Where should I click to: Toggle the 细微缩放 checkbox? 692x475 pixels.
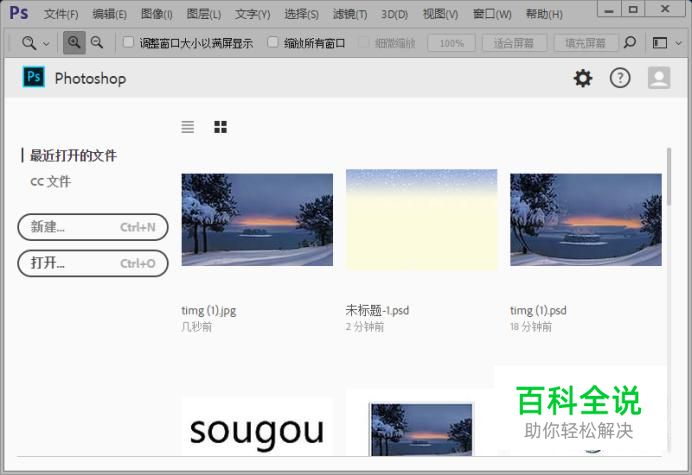(364, 42)
